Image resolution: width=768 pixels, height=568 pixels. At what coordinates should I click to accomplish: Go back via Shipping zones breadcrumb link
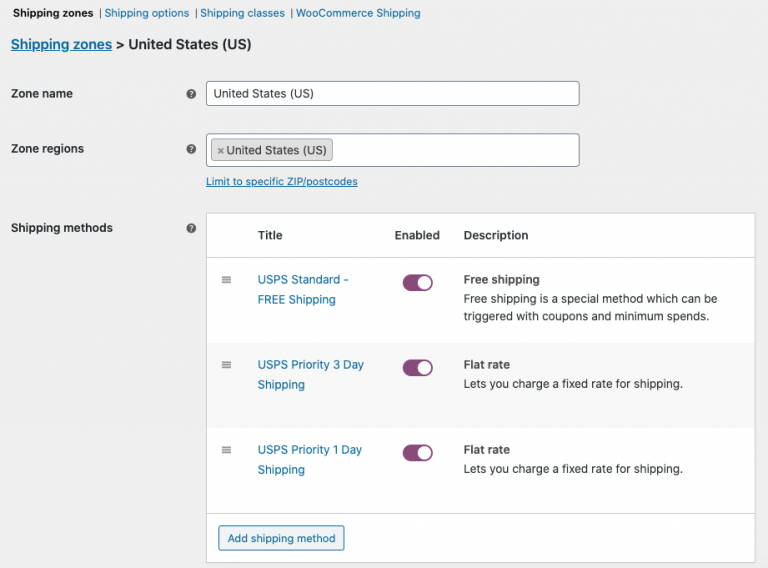pyautogui.click(x=62, y=45)
